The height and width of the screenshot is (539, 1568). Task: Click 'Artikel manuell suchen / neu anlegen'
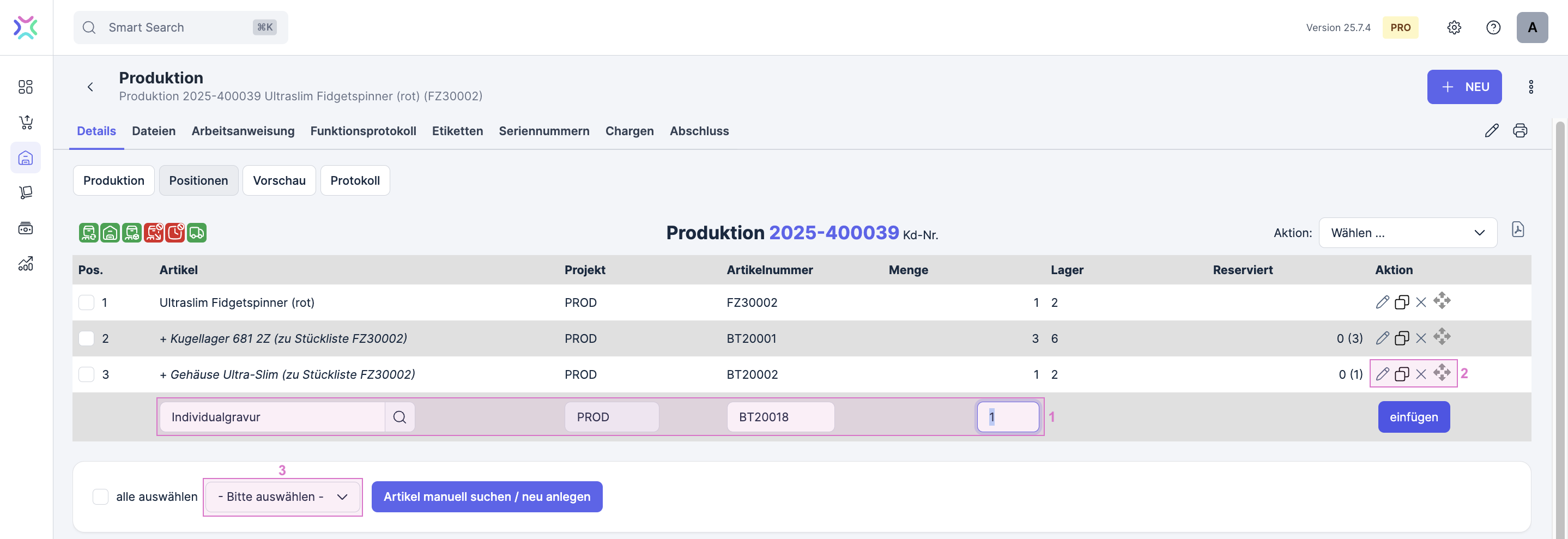click(486, 497)
